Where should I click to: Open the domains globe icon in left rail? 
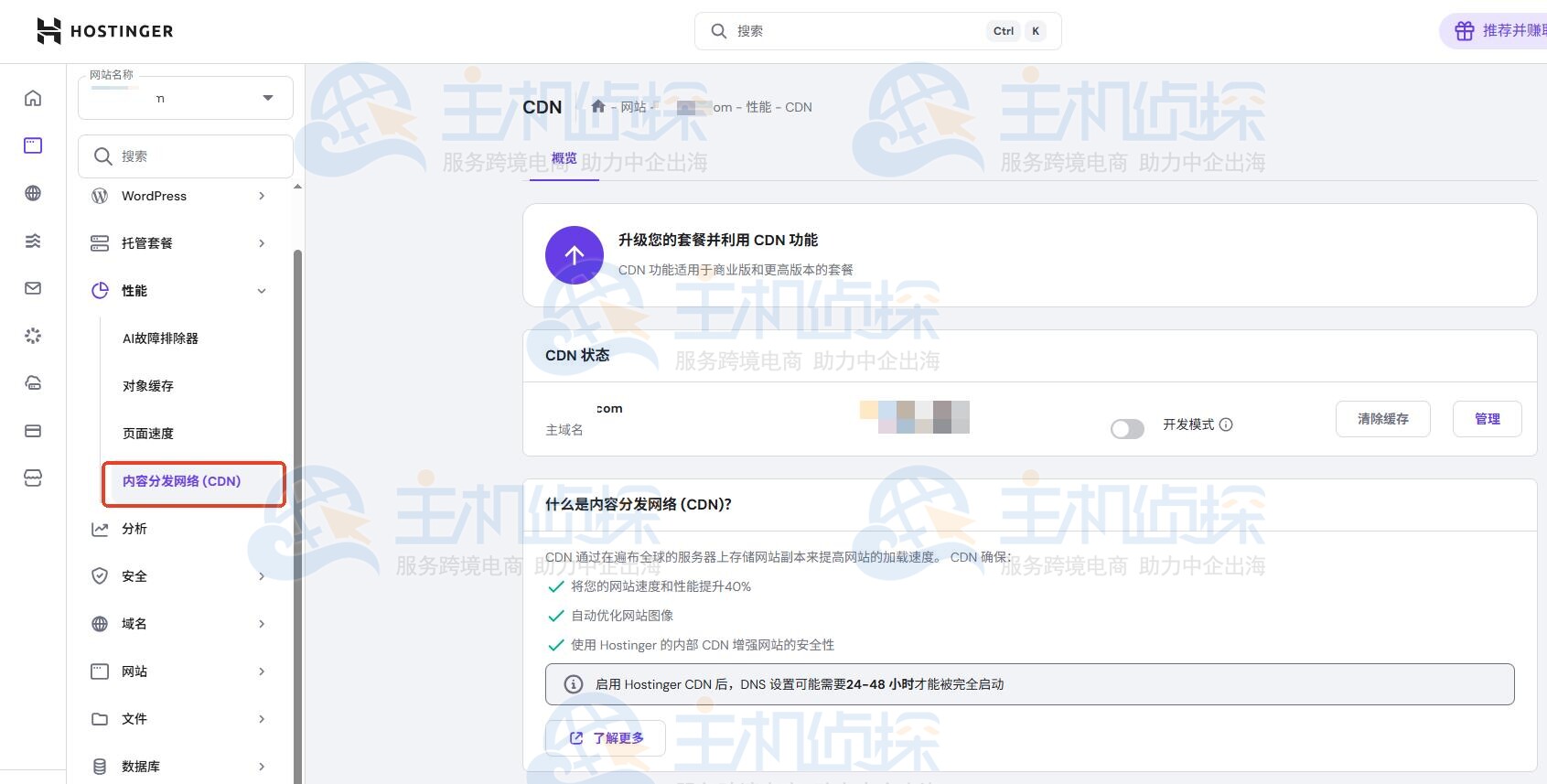click(33, 193)
